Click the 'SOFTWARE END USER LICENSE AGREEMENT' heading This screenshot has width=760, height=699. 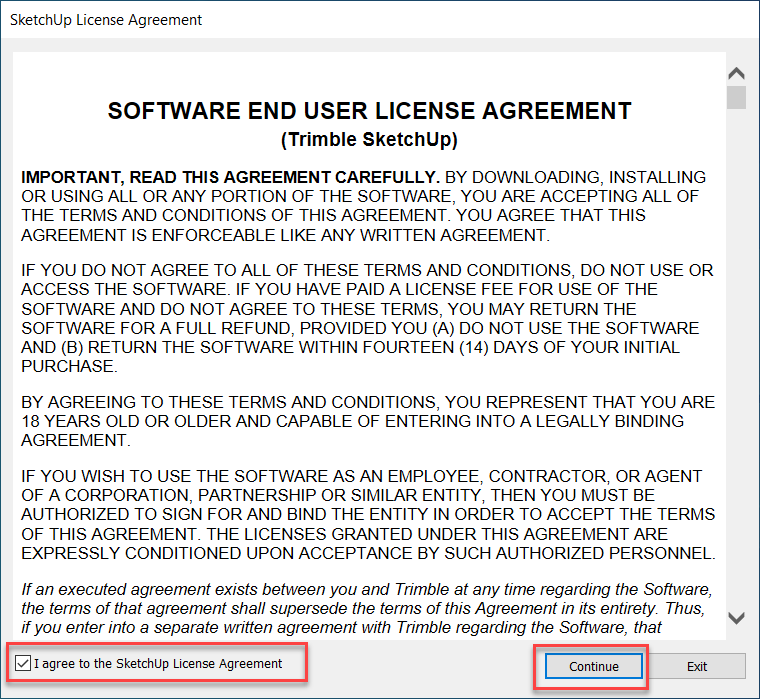pyautogui.click(x=369, y=111)
